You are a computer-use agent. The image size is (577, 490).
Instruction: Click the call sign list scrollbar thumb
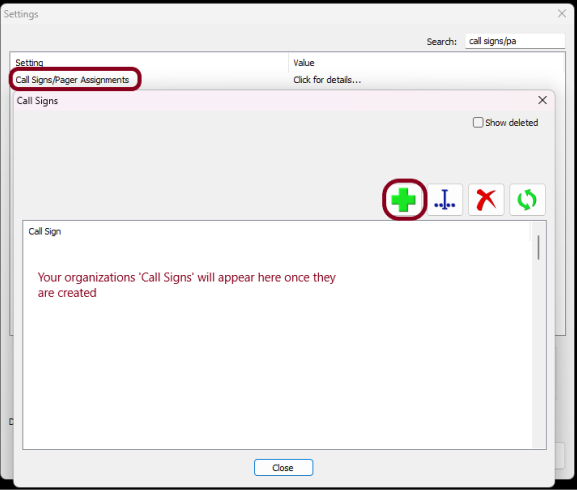coord(538,248)
